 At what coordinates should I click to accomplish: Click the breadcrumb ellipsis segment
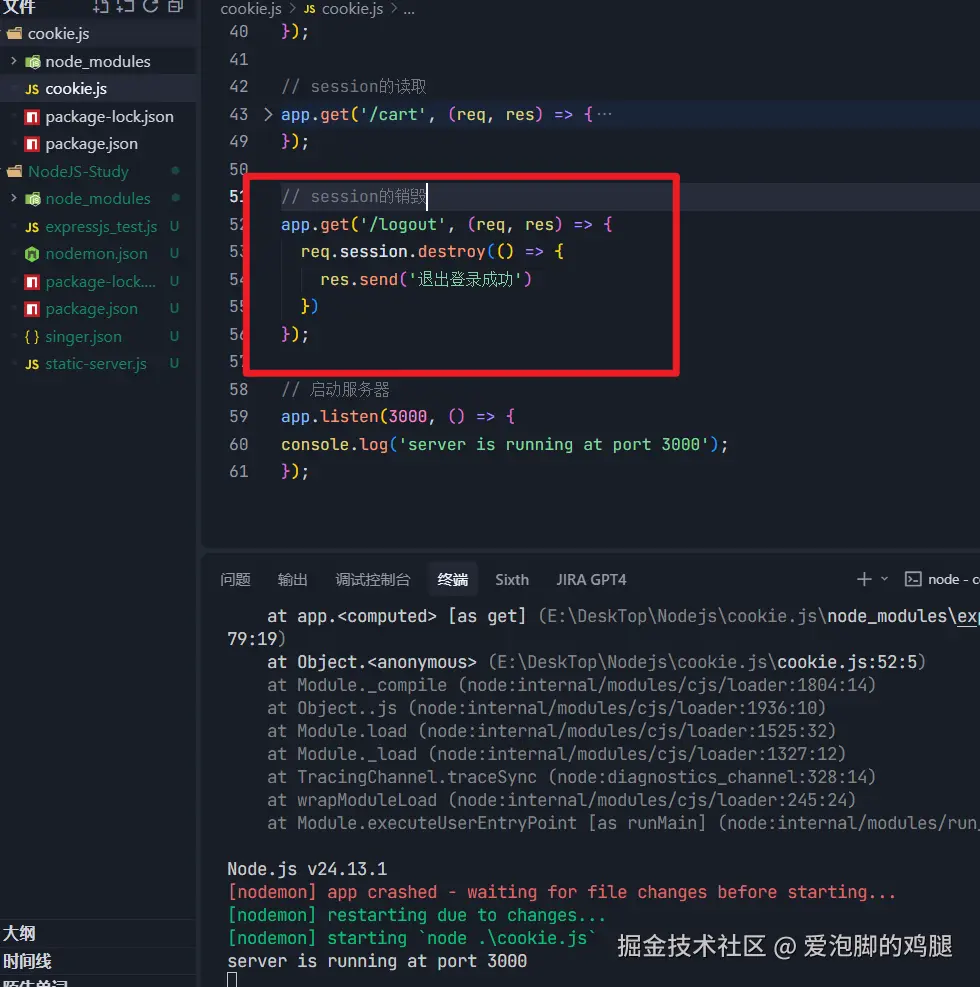tap(408, 9)
